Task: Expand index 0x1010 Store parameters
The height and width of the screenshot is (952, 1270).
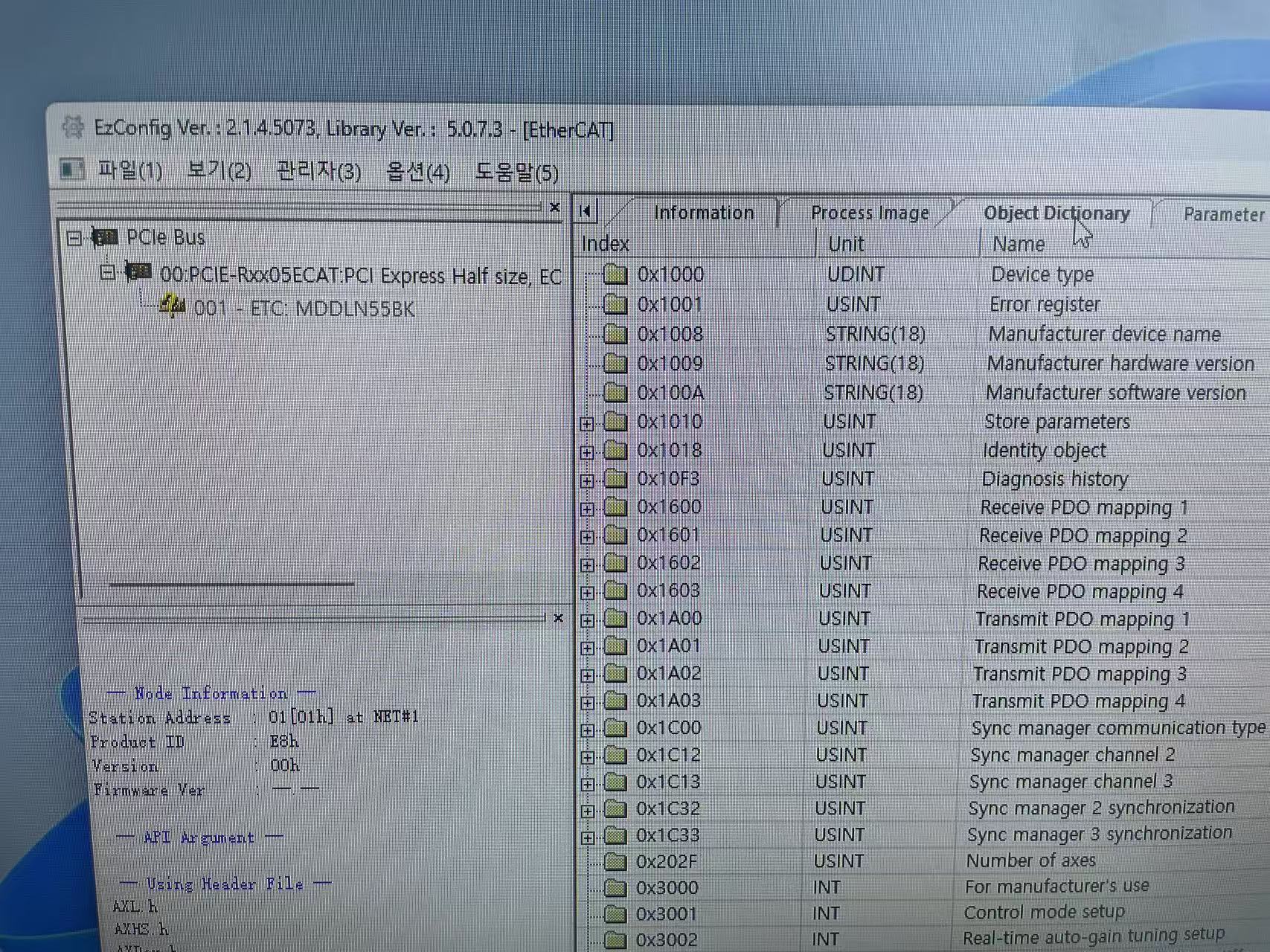Action: 587,424
